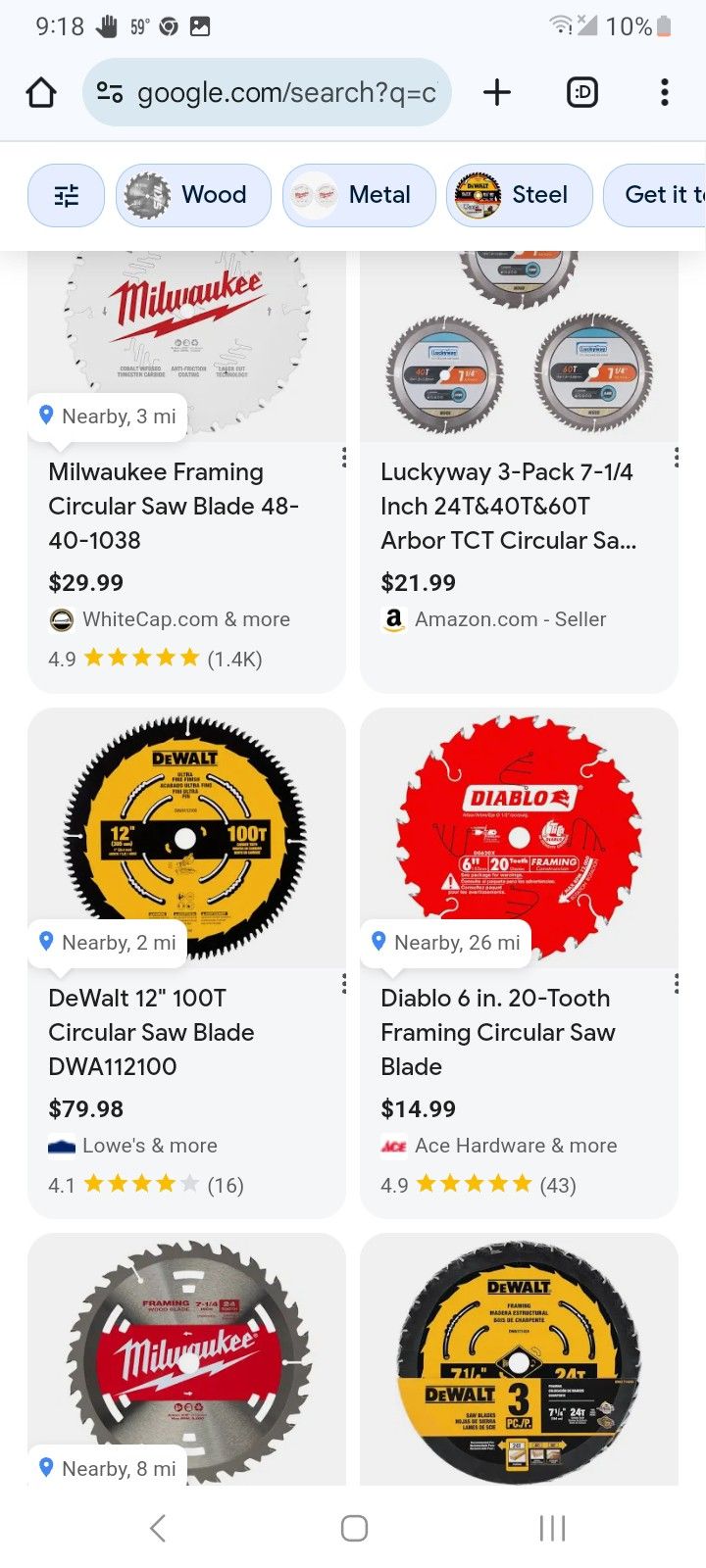
Task: Tap the google.com address bar
Action: [x=284, y=93]
